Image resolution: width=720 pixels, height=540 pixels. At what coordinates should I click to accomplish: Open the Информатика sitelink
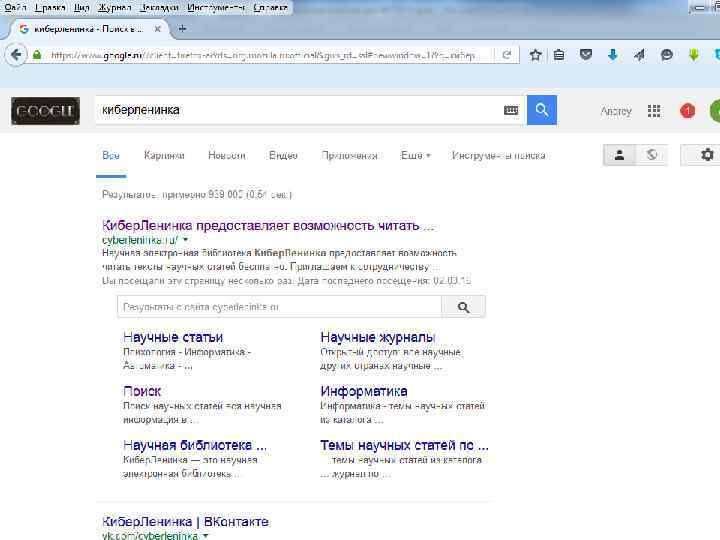coord(364,391)
